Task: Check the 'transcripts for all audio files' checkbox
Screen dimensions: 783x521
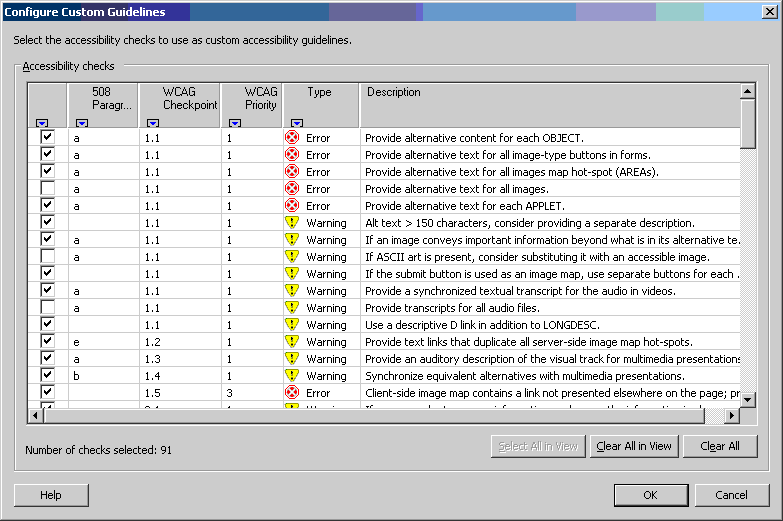Action: click(47, 308)
